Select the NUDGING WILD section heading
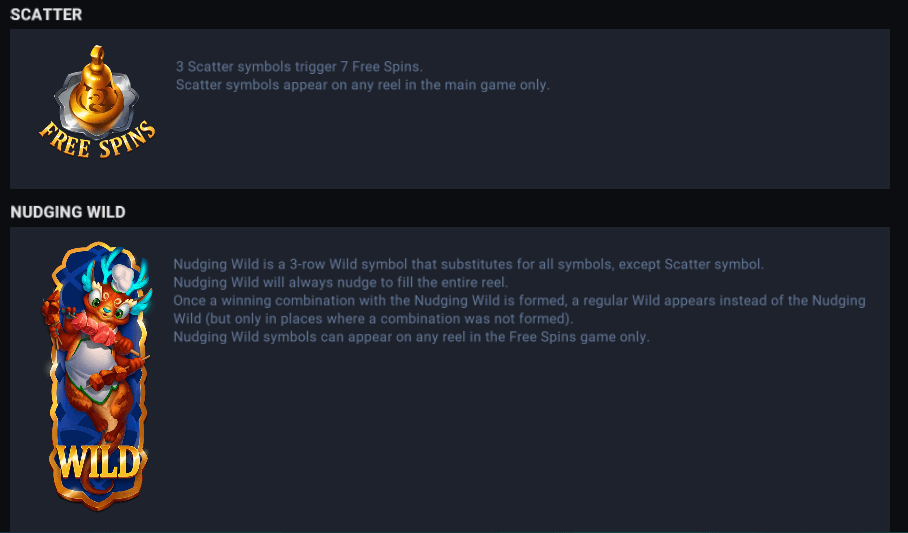The height and width of the screenshot is (533, 908). [68, 212]
